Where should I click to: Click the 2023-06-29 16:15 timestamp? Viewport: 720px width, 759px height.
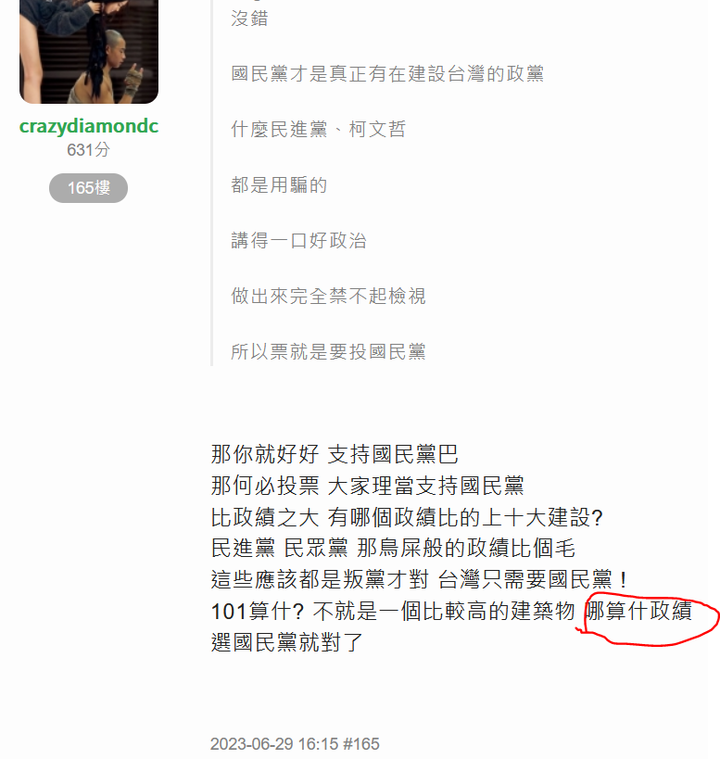point(275,744)
